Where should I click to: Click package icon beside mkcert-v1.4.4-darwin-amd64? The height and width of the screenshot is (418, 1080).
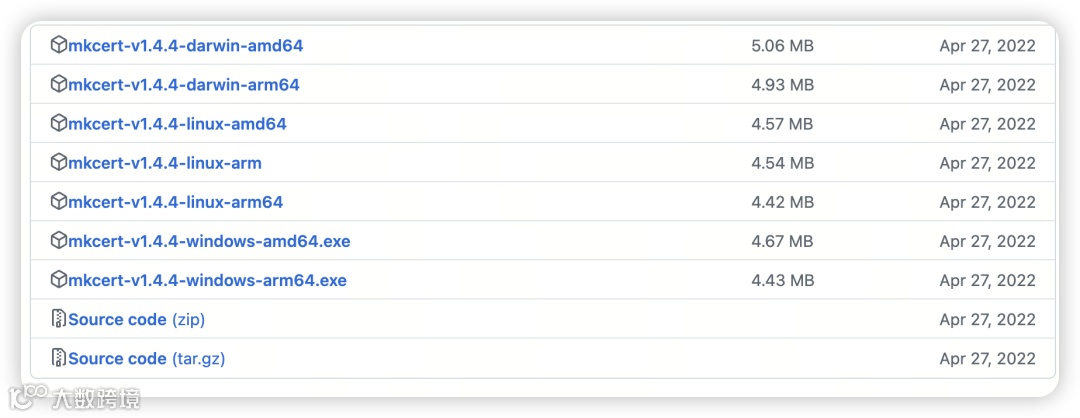pos(59,45)
